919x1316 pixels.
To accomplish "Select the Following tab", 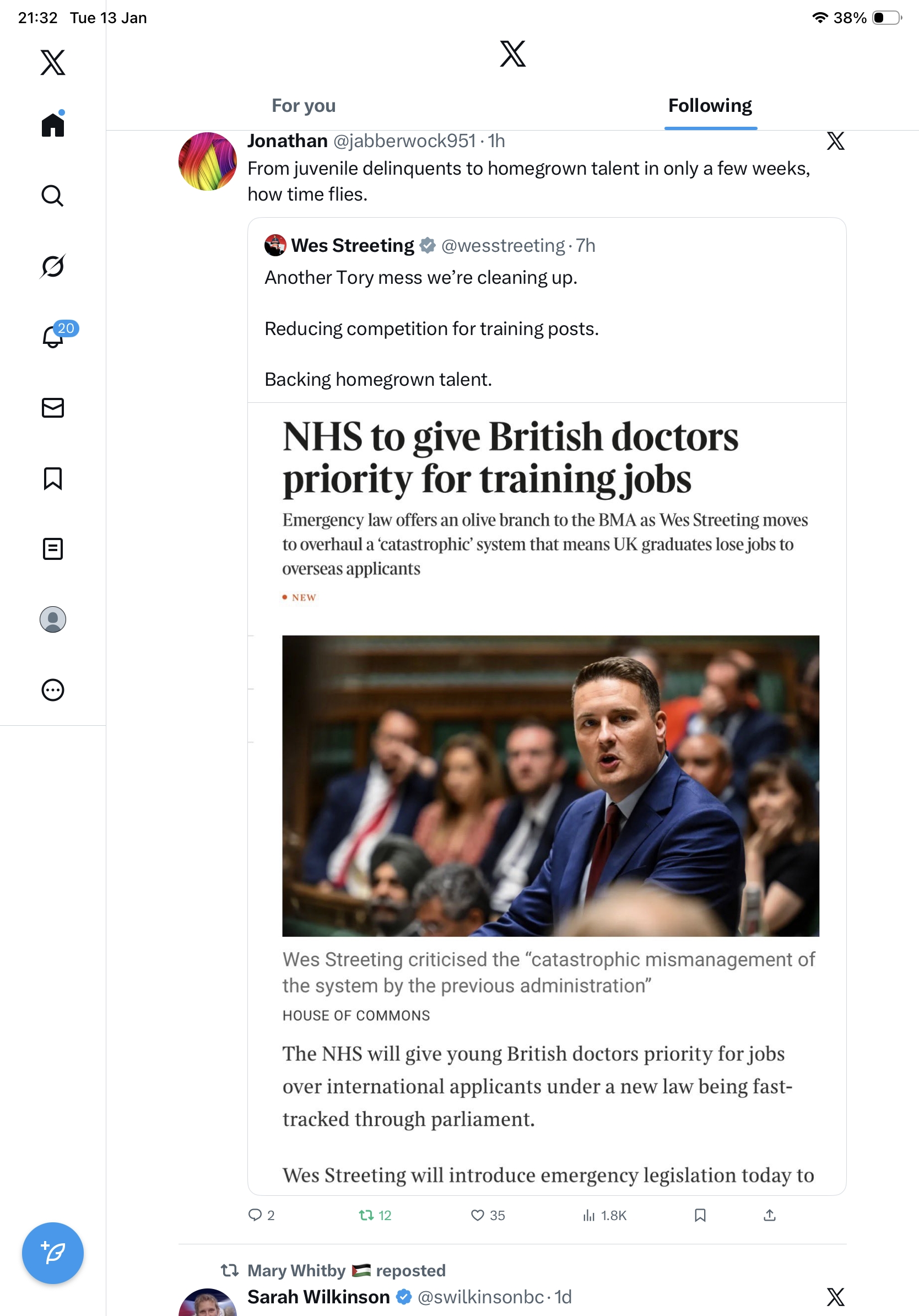I will click(x=710, y=105).
